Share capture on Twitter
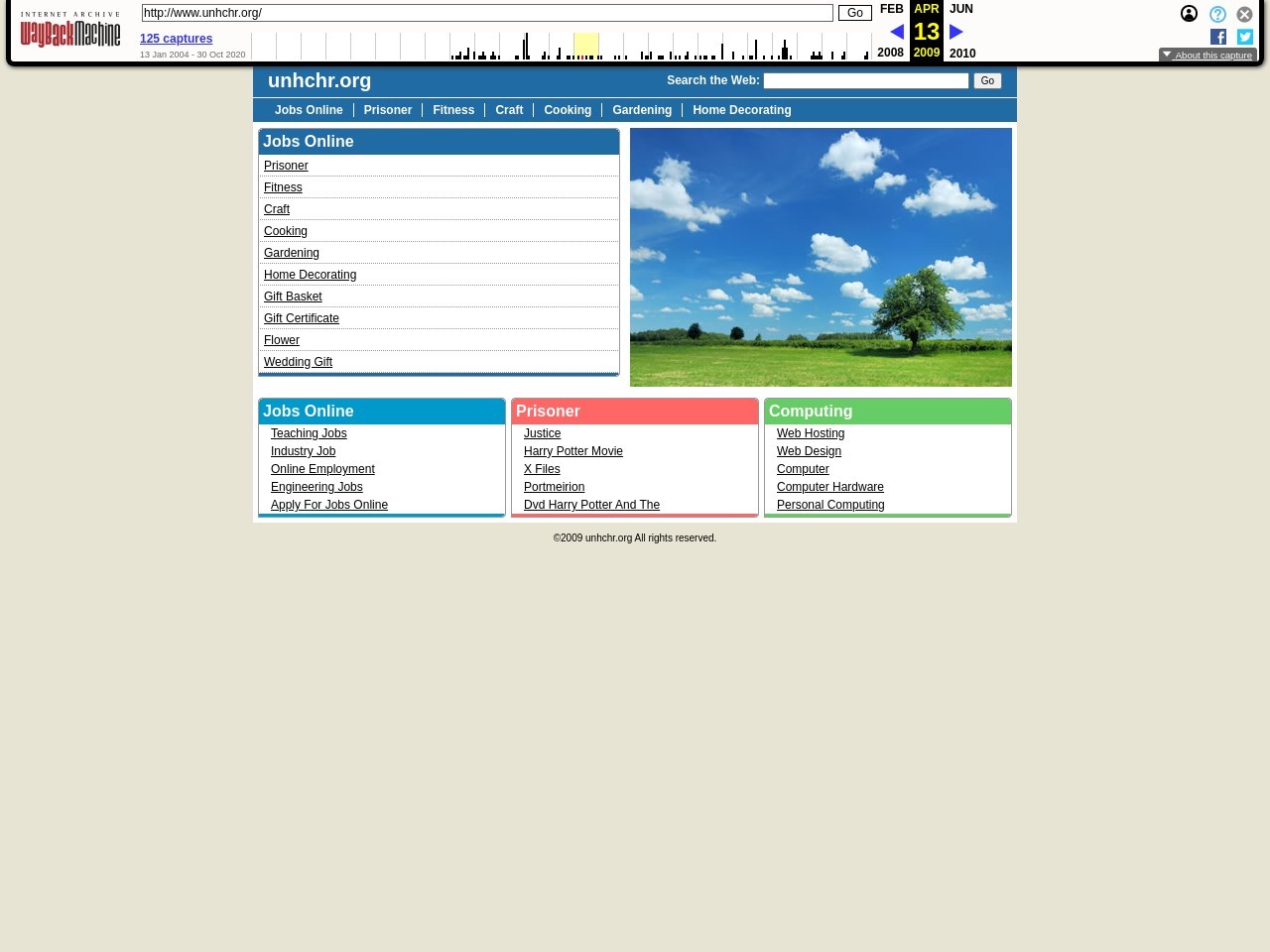1270x952 pixels. (1245, 37)
